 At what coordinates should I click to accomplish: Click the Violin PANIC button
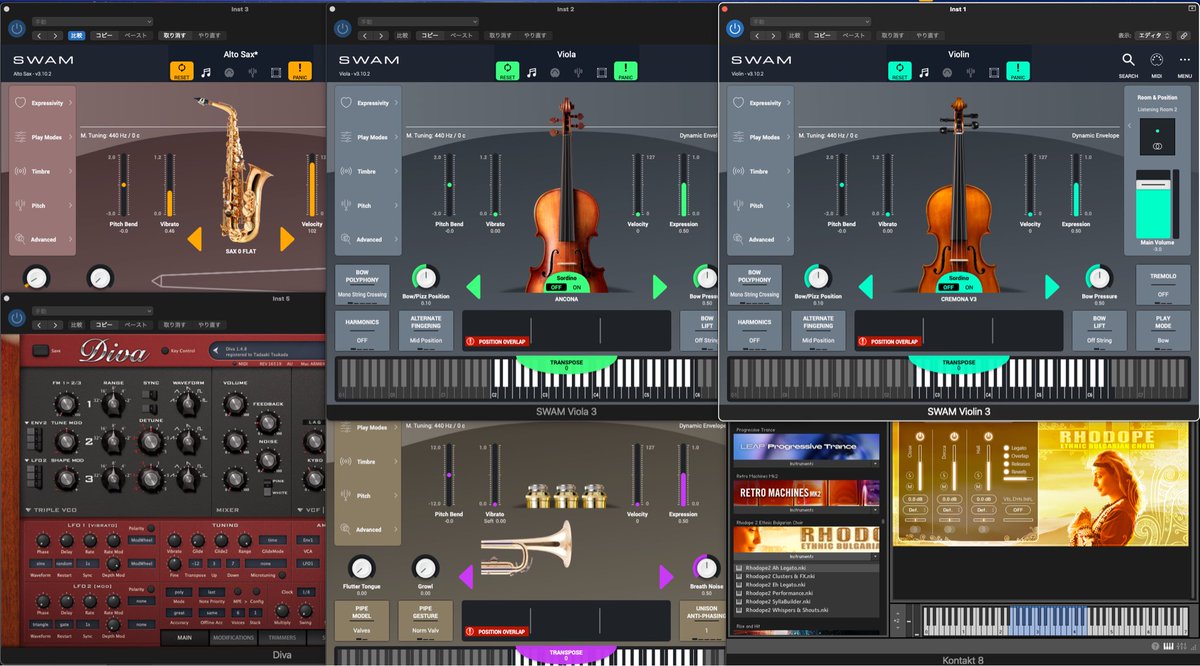tap(1018, 71)
